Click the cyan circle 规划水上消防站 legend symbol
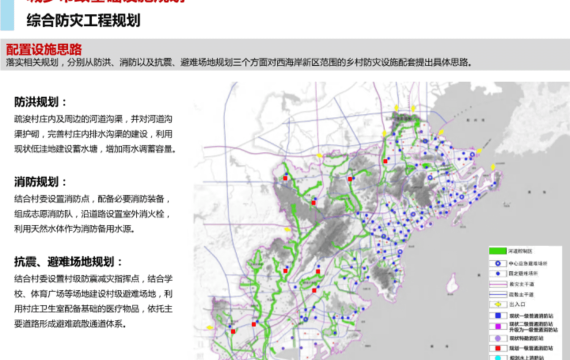The height and width of the screenshot is (360, 570). coord(498,358)
